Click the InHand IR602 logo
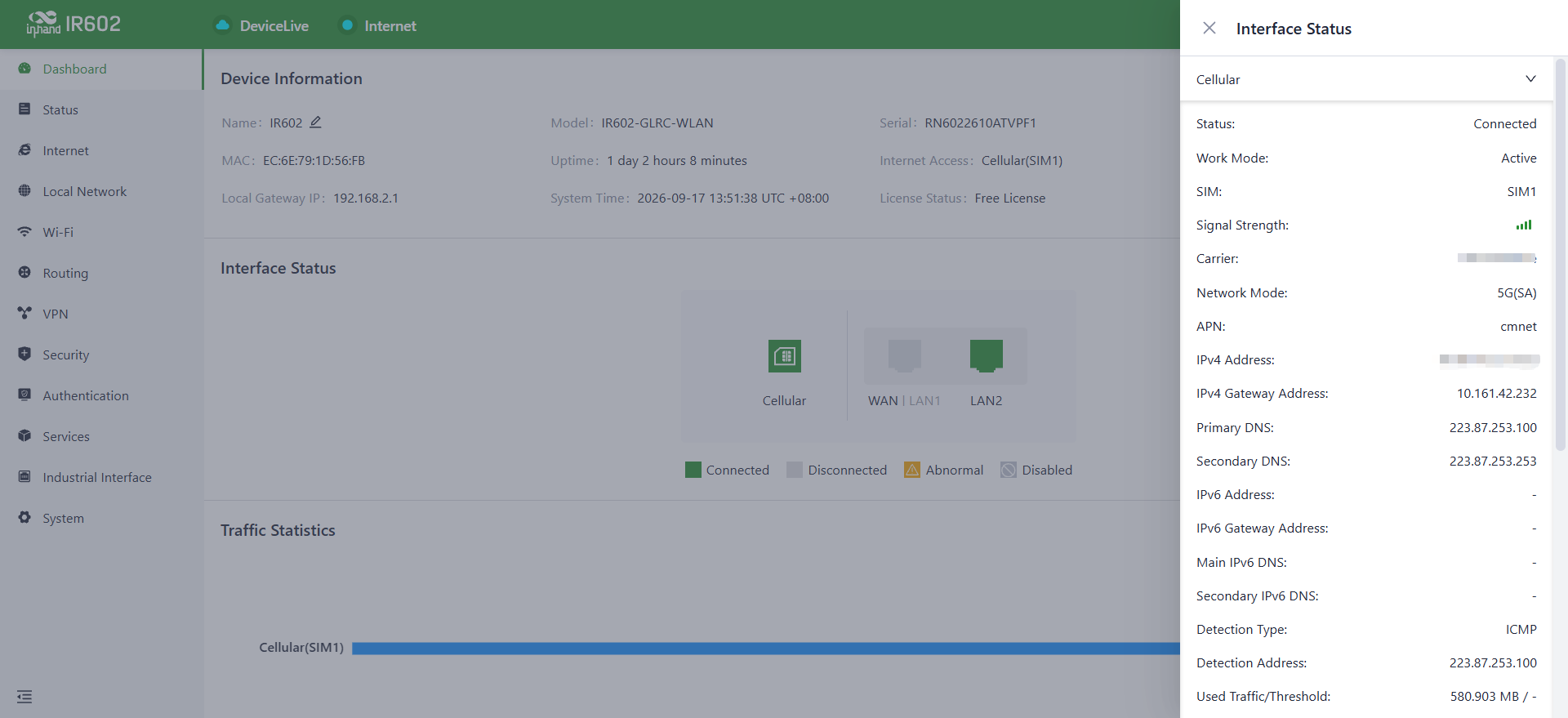 pos(73,25)
